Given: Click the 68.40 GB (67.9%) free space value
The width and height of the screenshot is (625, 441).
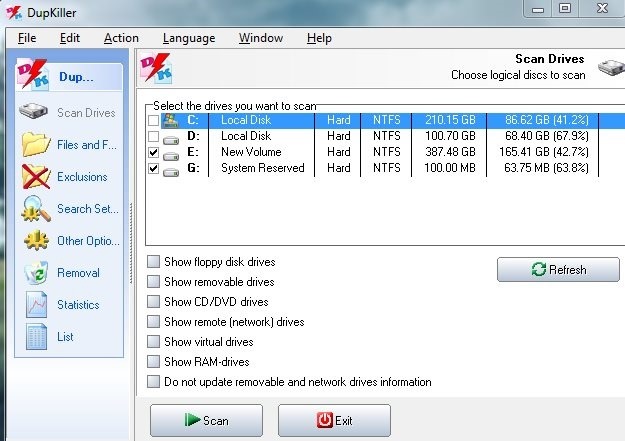Looking at the screenshot, I should [546, 136].
